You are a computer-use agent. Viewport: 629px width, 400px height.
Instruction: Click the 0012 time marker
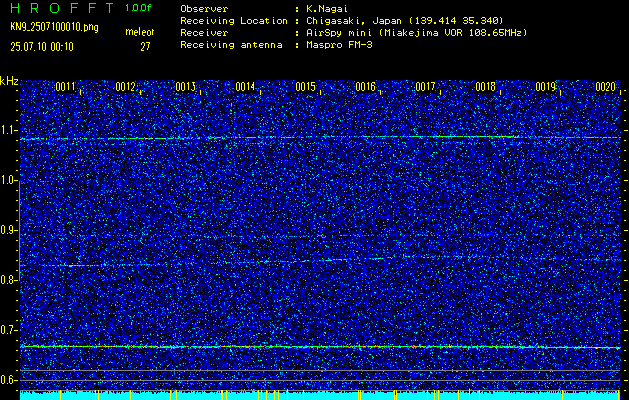(125, 87)
